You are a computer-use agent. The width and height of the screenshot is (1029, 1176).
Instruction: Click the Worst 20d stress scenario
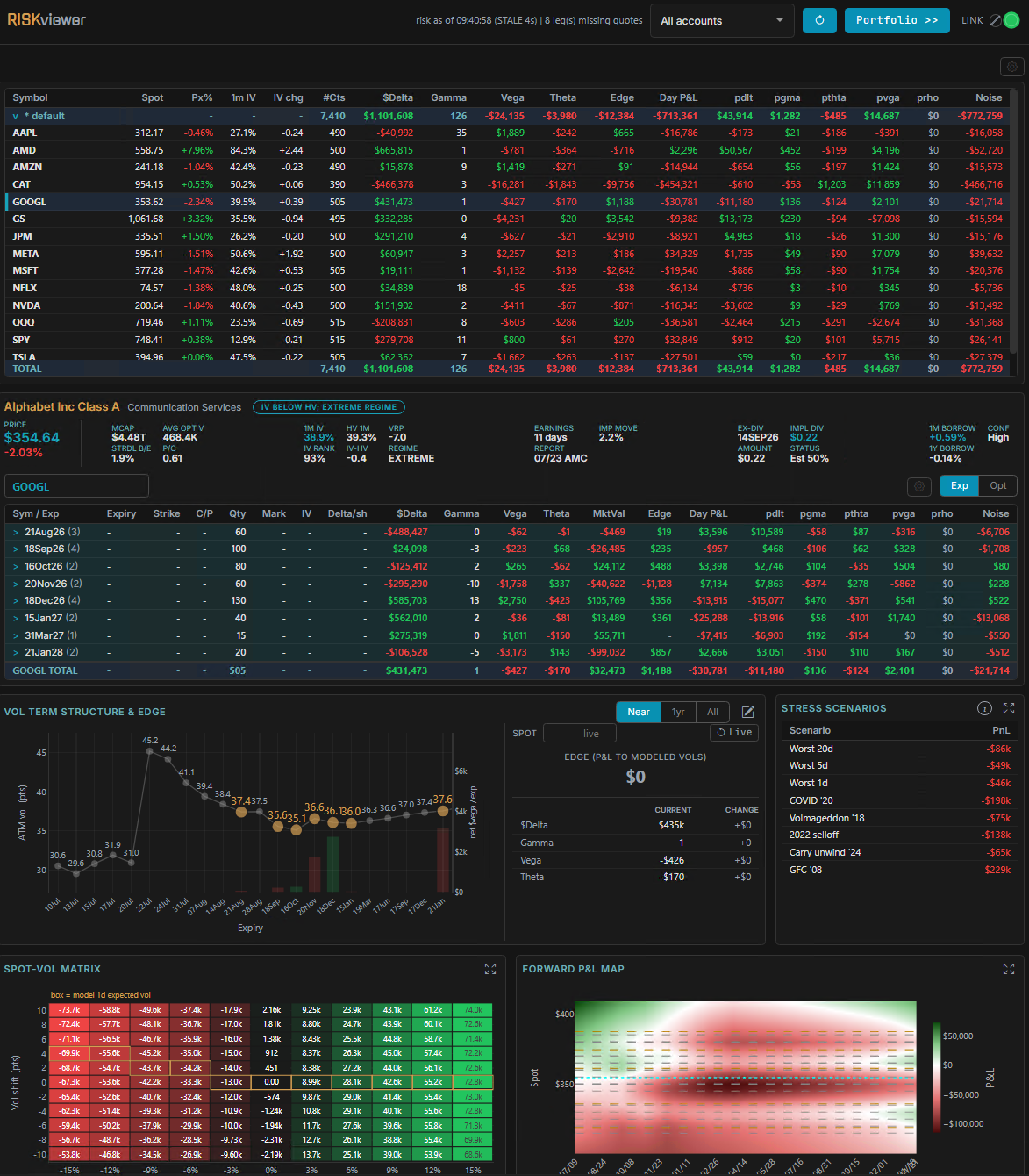coord(899,749)
